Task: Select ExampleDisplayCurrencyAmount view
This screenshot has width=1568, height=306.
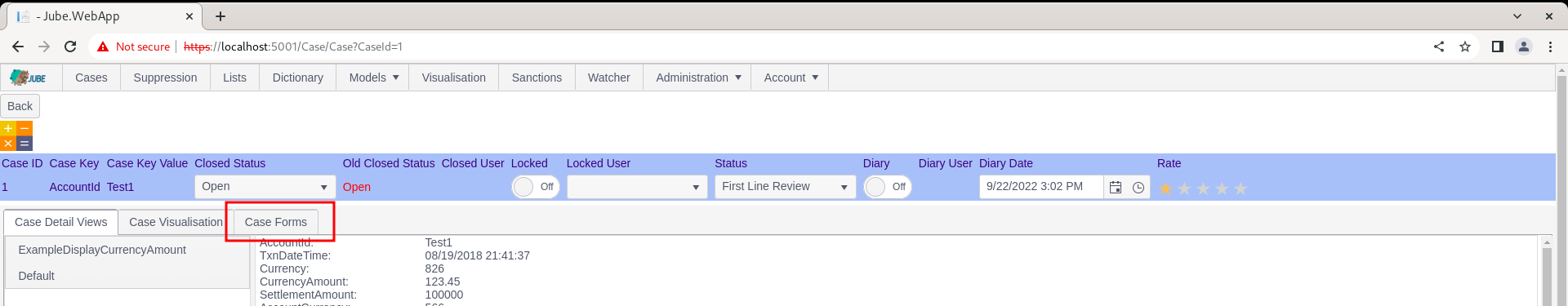Action: (x=127, y=250)
